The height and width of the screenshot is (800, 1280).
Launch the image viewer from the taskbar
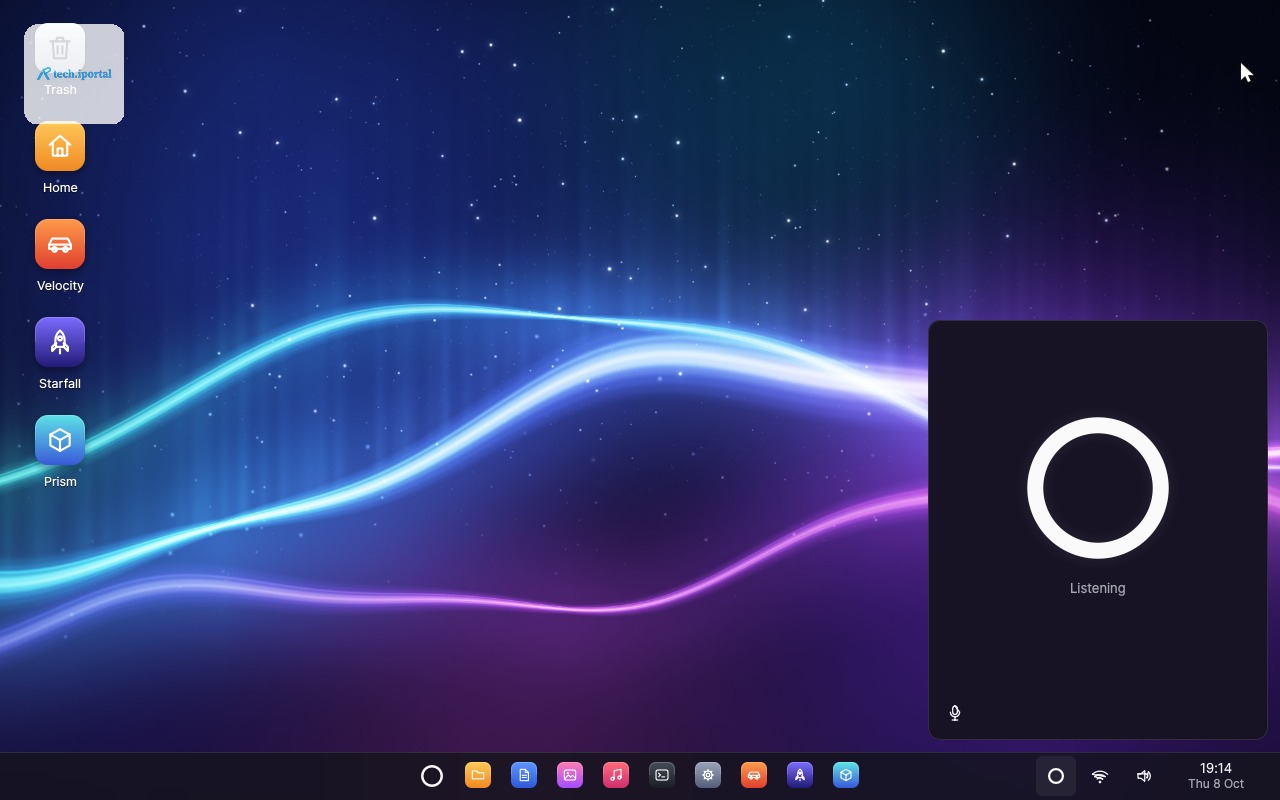[x=570, y=776]
